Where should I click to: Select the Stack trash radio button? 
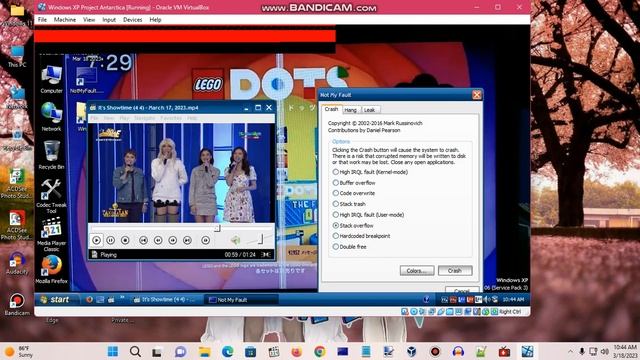(336, 204)
